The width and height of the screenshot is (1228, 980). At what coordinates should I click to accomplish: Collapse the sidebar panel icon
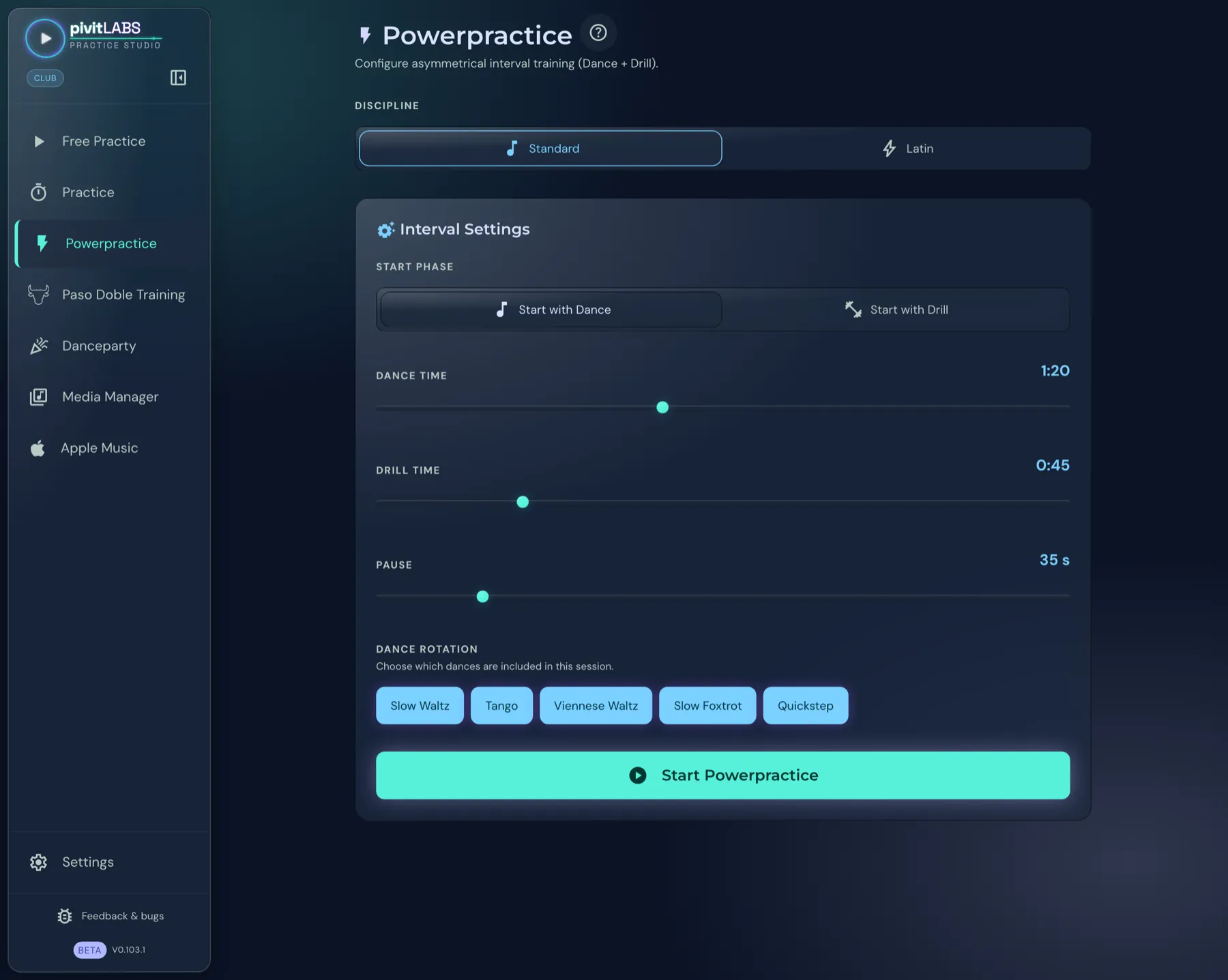tap(178, 78)
